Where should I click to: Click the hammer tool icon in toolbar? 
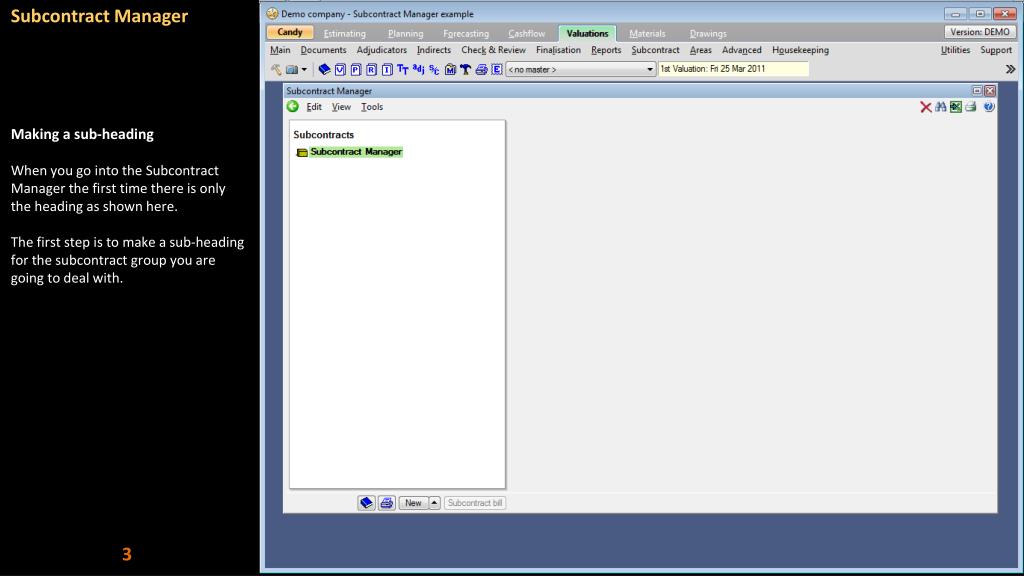click(276, 69)
